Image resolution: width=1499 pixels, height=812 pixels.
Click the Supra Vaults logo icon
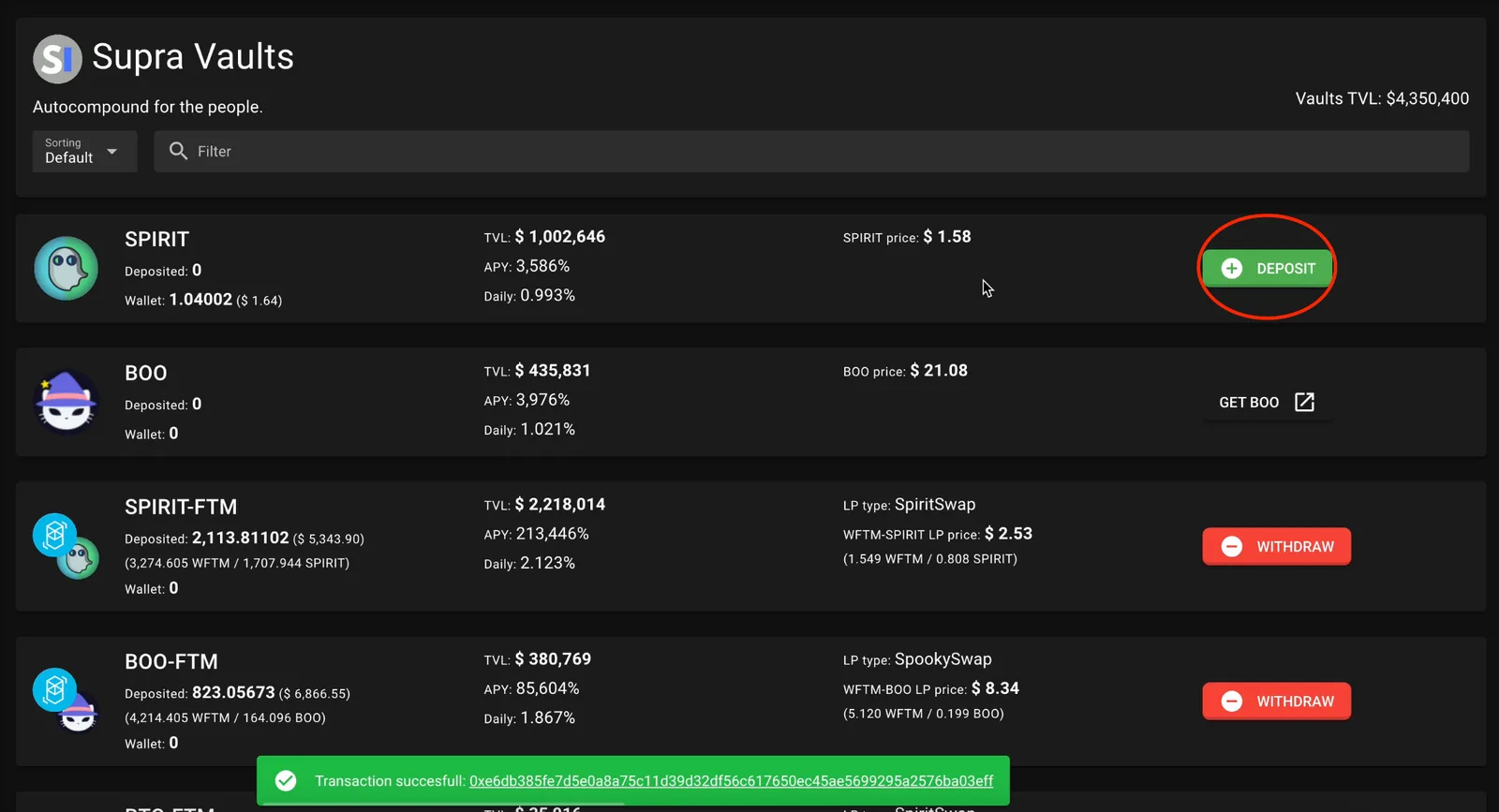(x=57, y=59)
